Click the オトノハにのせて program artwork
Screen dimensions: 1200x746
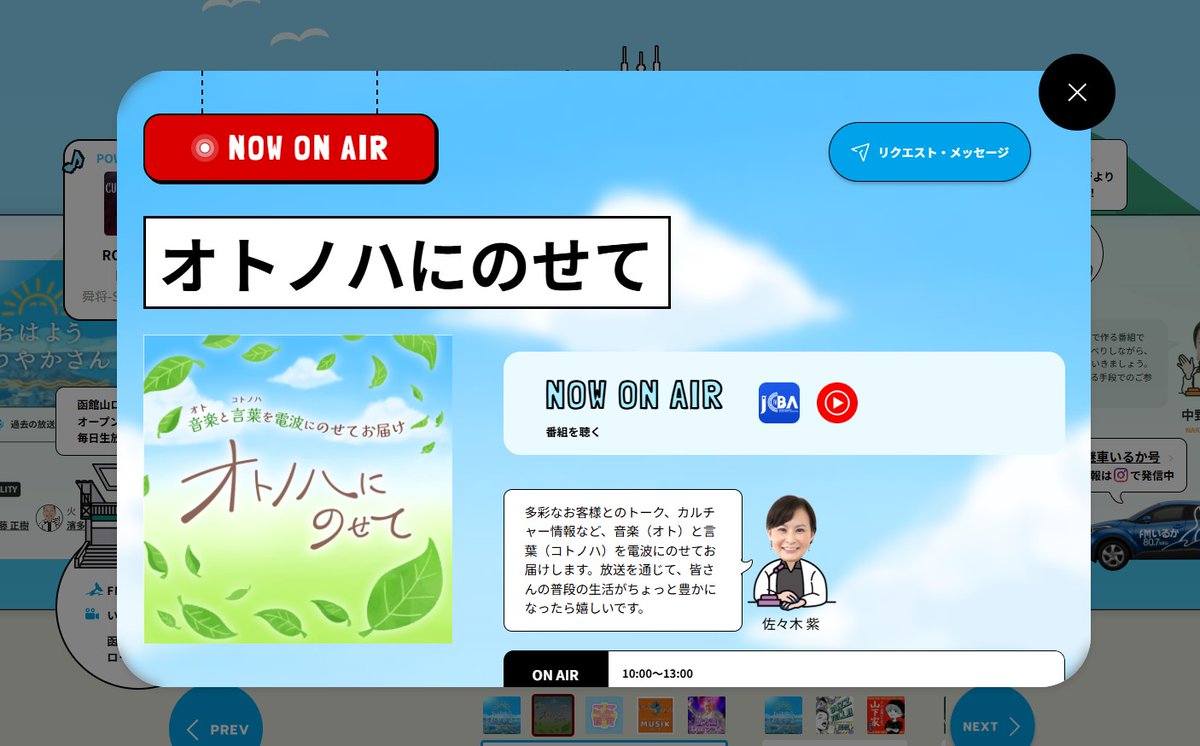pos(298,489)
